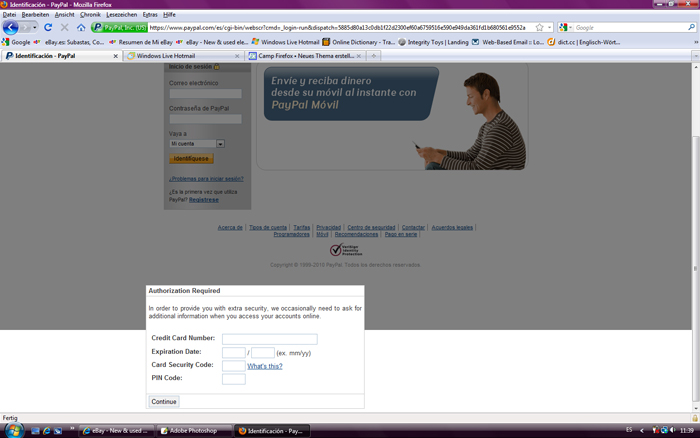The height and width of the screenshot is (438, 700).
Task: Open the back/forward history dropdown arrow
Action: [34, 28]
